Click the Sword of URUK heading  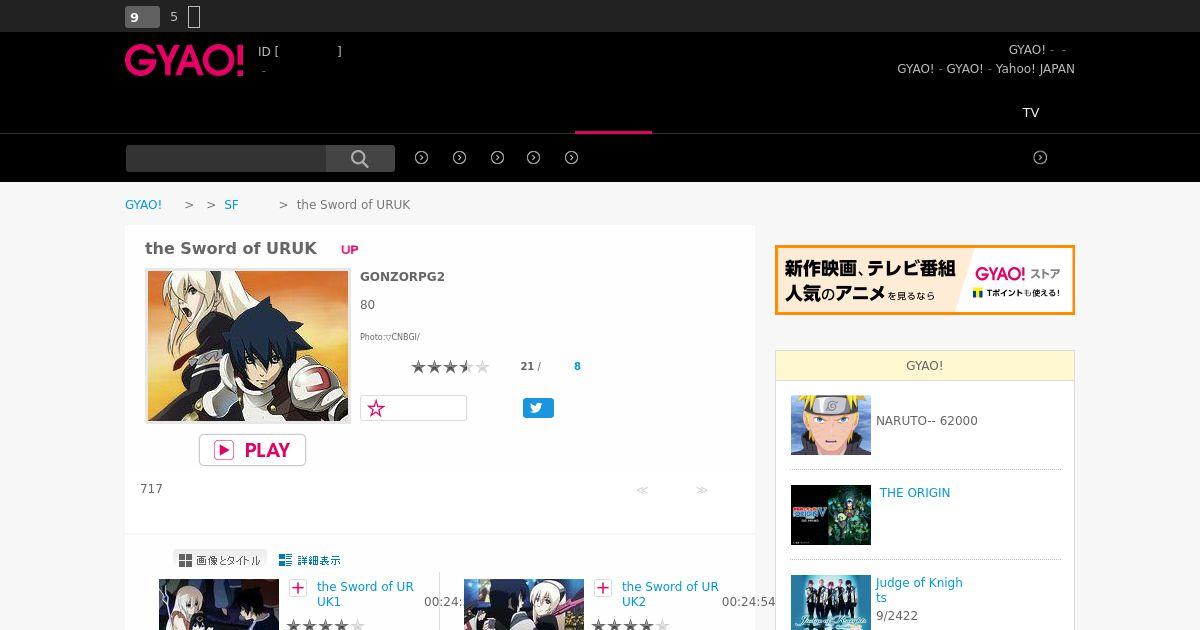pyautogui.click(x=231, y=248)
